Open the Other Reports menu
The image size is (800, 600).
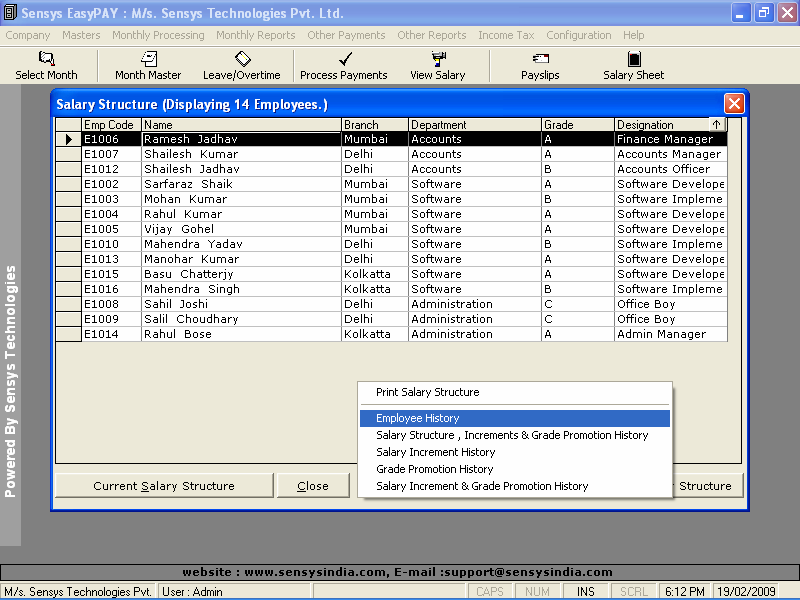tap(432, 35)
